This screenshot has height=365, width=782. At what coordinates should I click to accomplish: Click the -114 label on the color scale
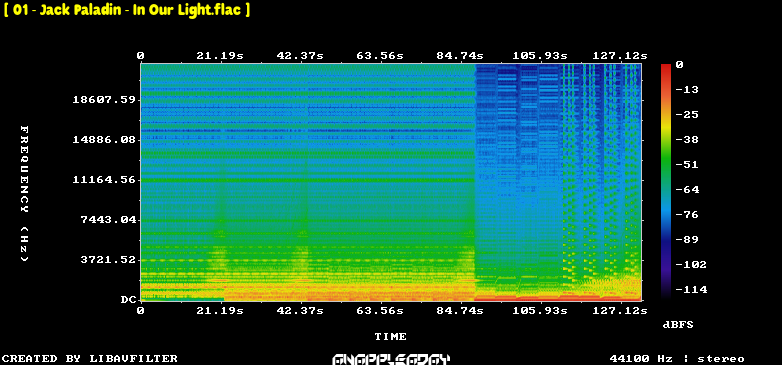[x=691, y=290]
